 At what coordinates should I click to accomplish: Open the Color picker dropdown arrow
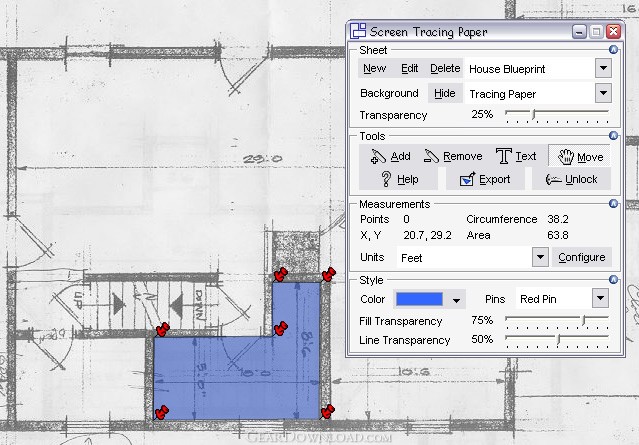[x=456, y=301]
